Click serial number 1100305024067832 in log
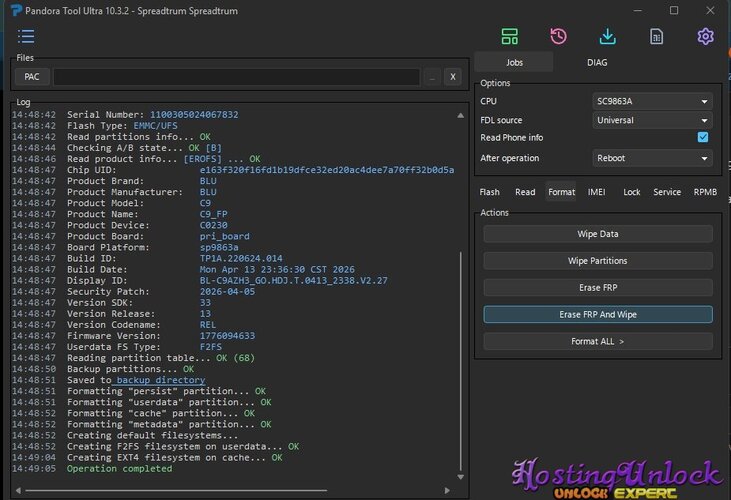731x500 pixels. 194,115
